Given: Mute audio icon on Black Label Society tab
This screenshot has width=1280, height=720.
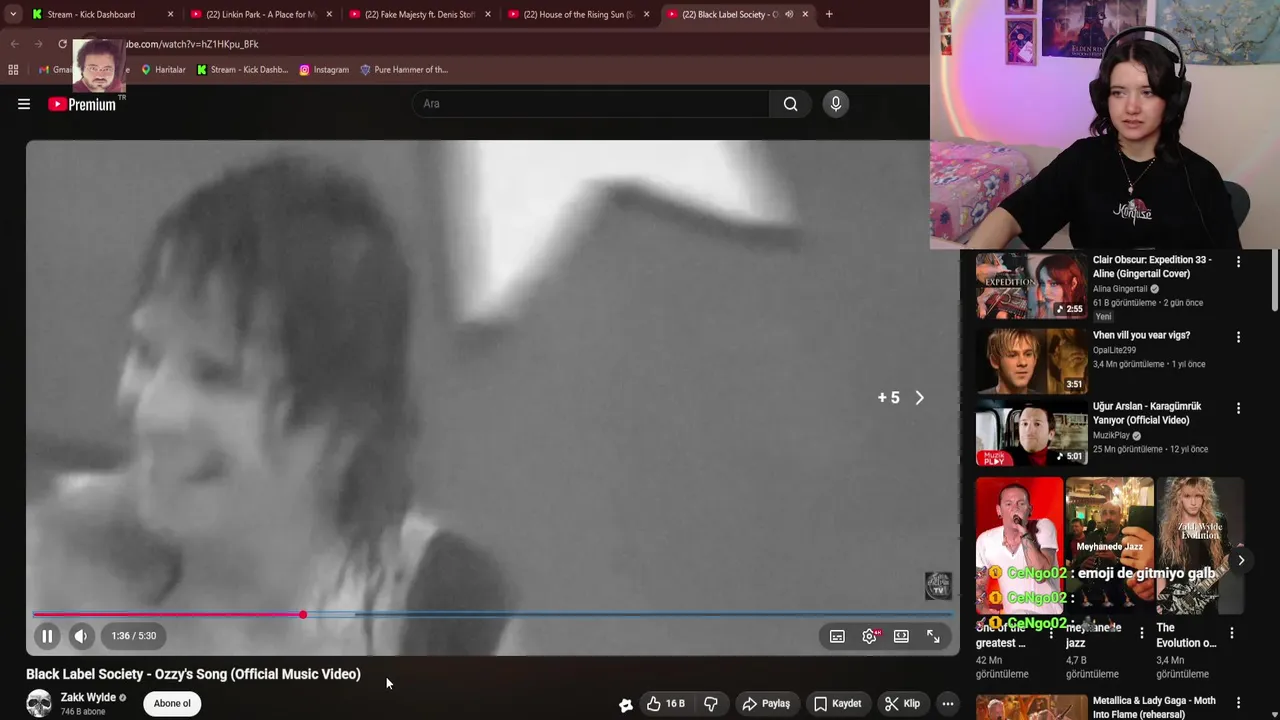Looking at the screenshot, I should (x=789, y=14).
